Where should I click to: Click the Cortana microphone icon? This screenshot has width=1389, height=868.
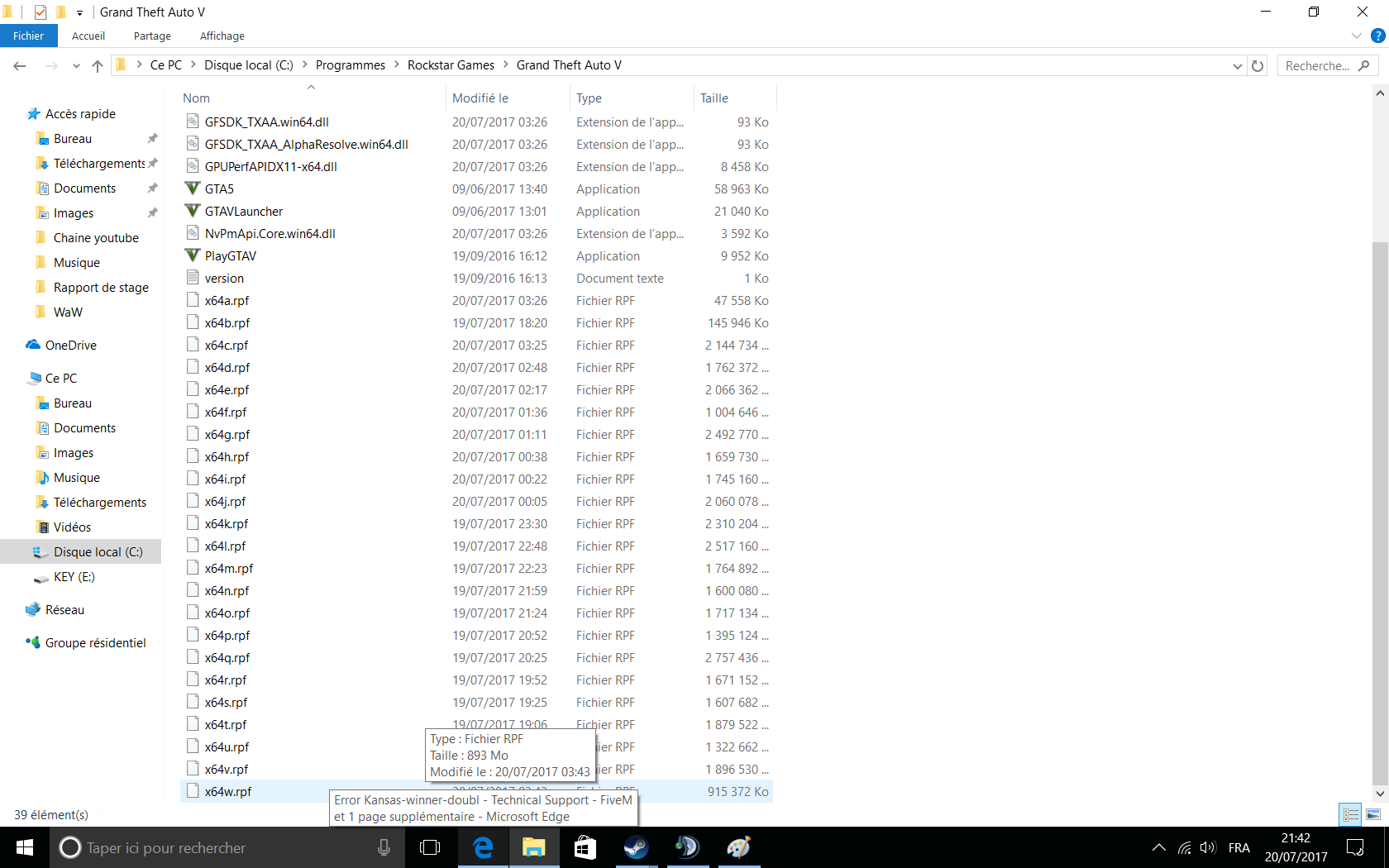tap(384, 847)
